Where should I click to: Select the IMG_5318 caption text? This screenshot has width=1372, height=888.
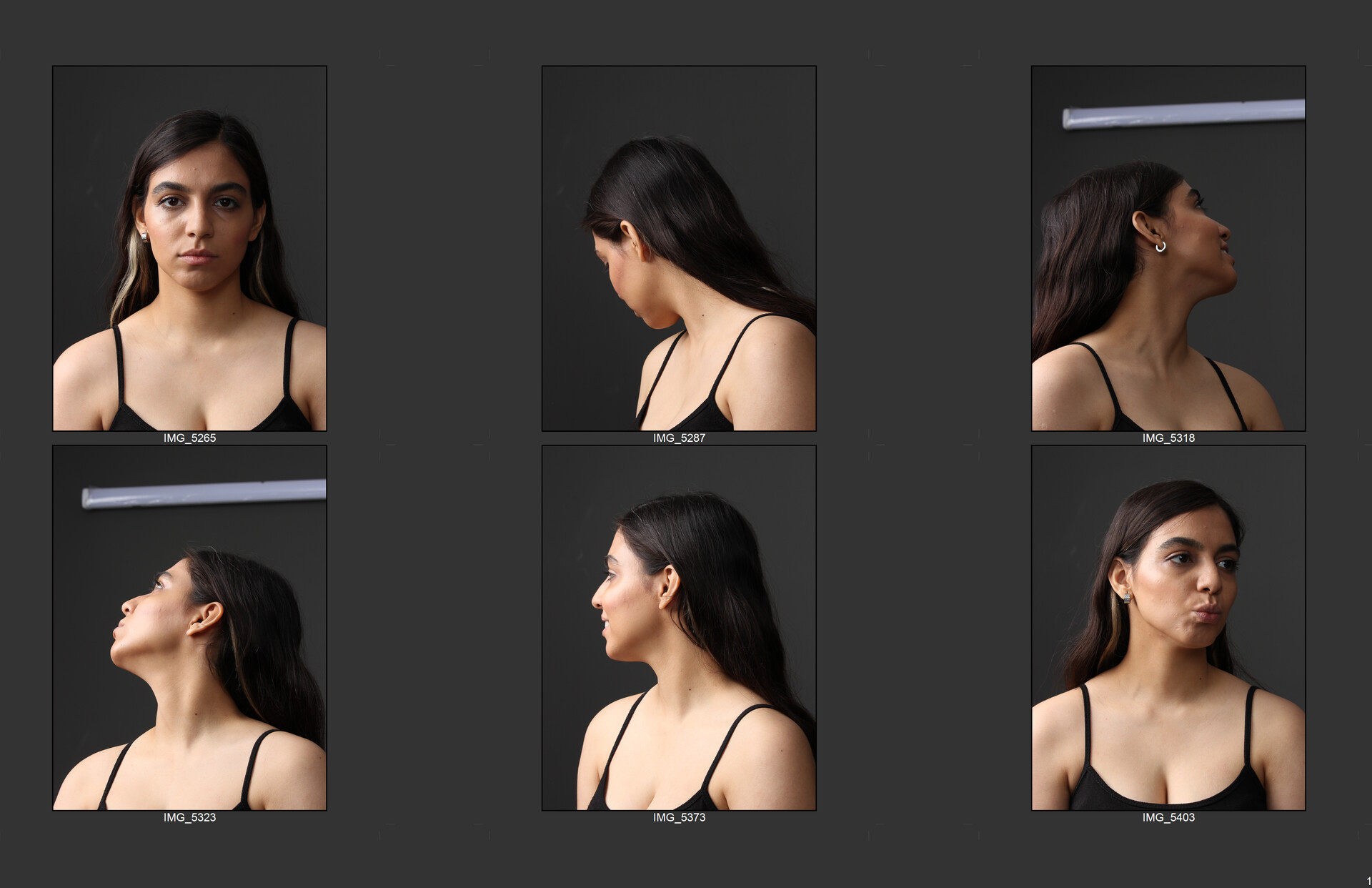pyautogui.click(x=1168, y=438)
